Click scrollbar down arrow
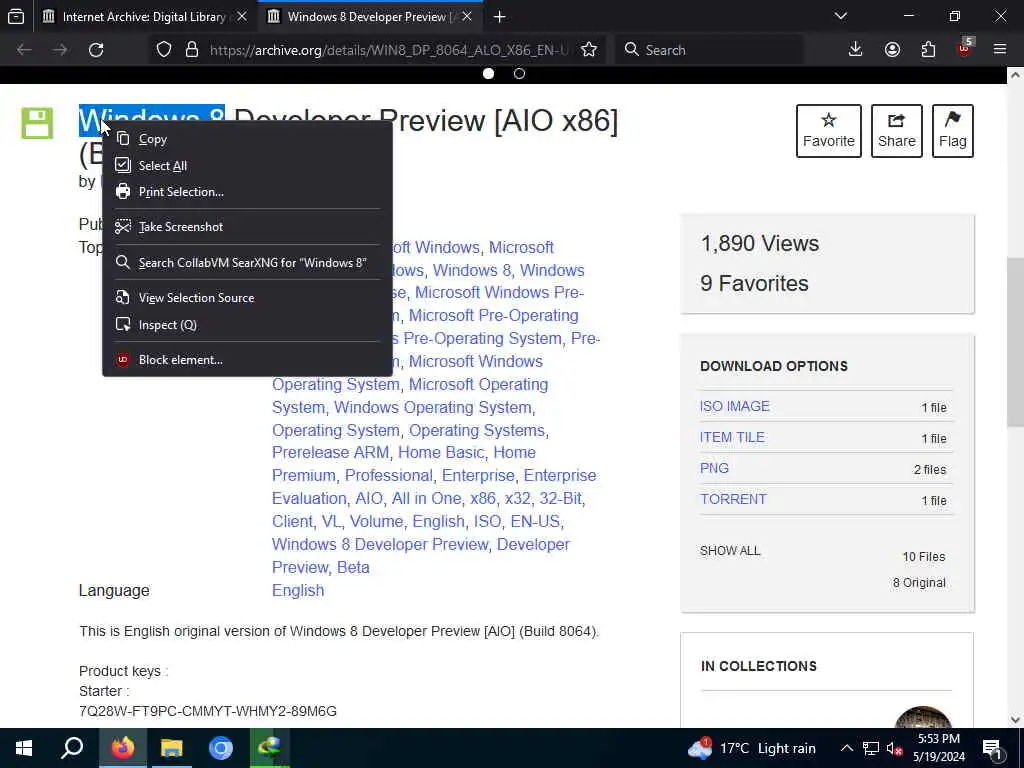 pos(1015,720)
